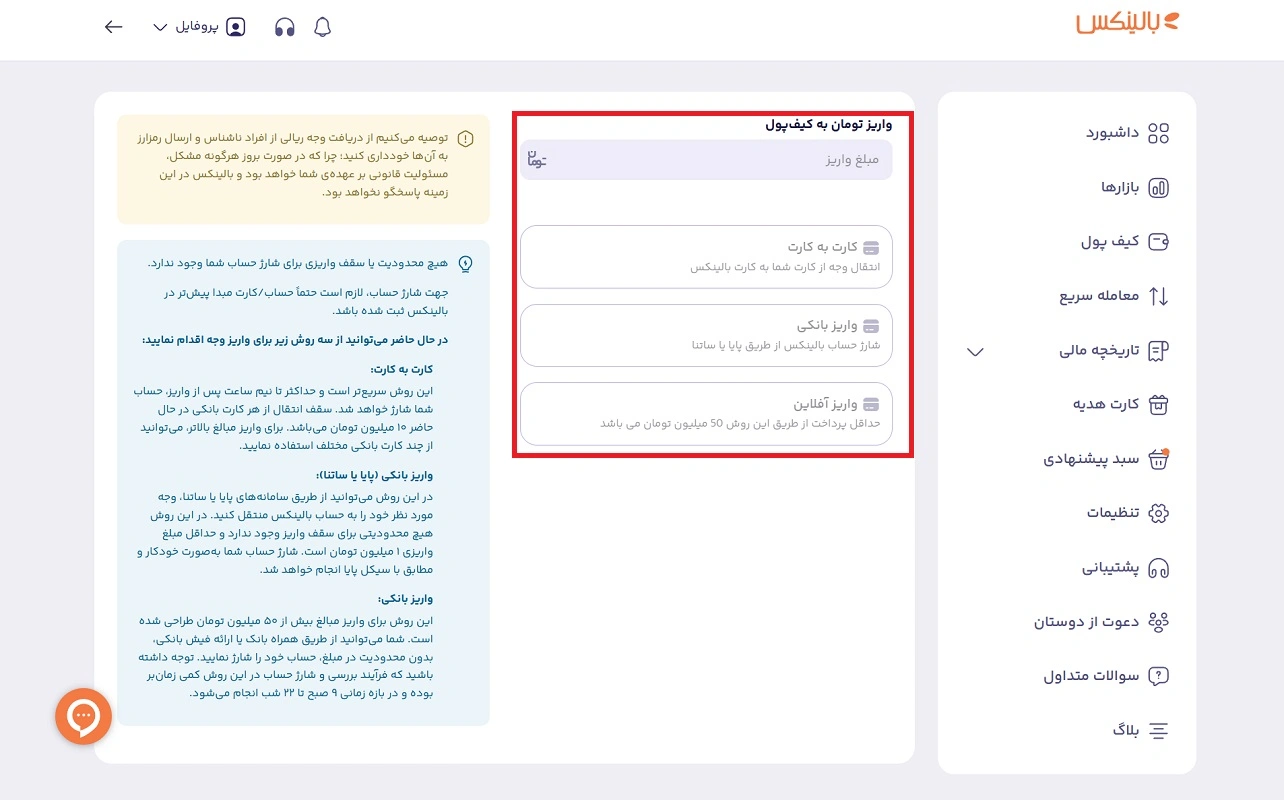Open Markets via the chart icon
Image resolution: width=1284 pixels, height=800 pixels.
(1158, 188)
